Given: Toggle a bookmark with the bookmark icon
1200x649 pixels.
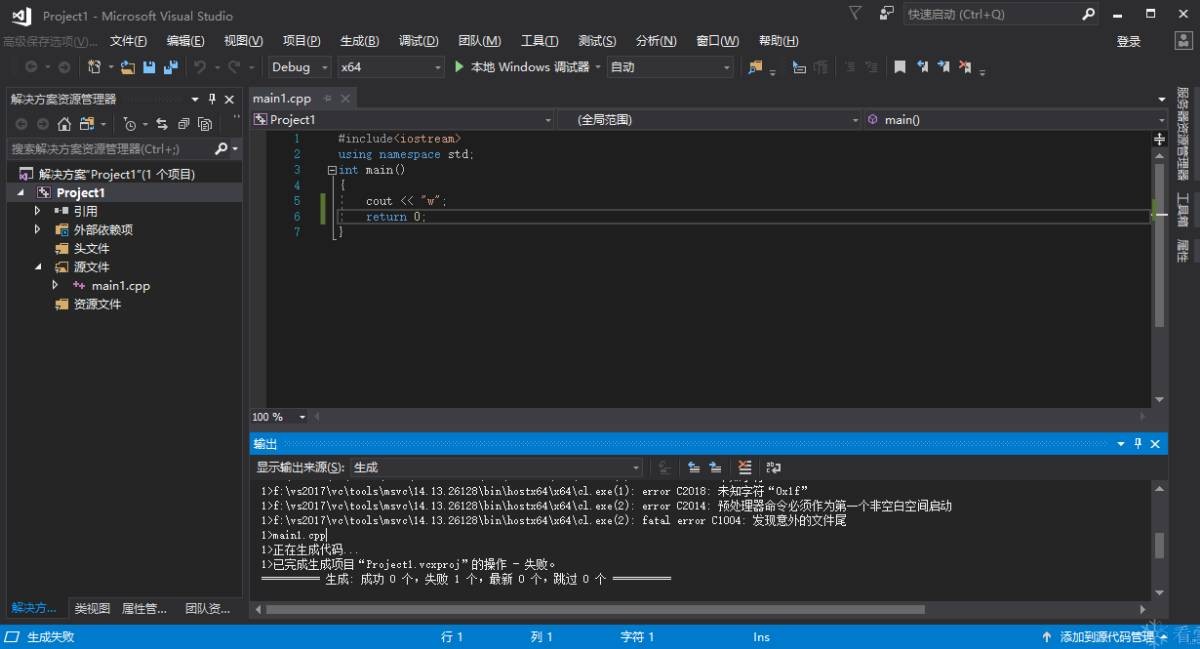Looking at the screenshot, I should pyautogui.click(x=900, y=67).
